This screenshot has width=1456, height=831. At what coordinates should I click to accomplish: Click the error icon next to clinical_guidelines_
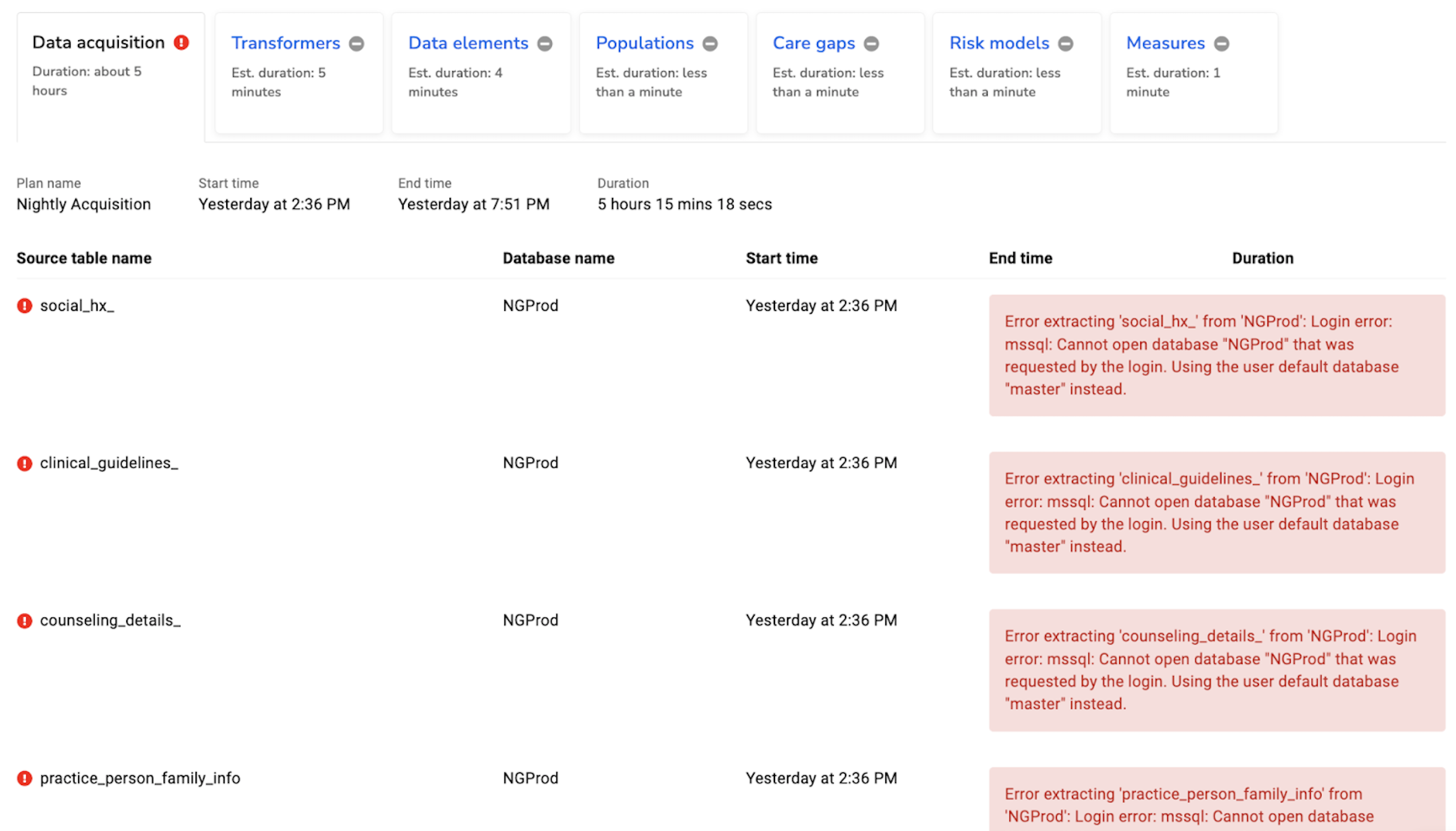pos(25,463)
